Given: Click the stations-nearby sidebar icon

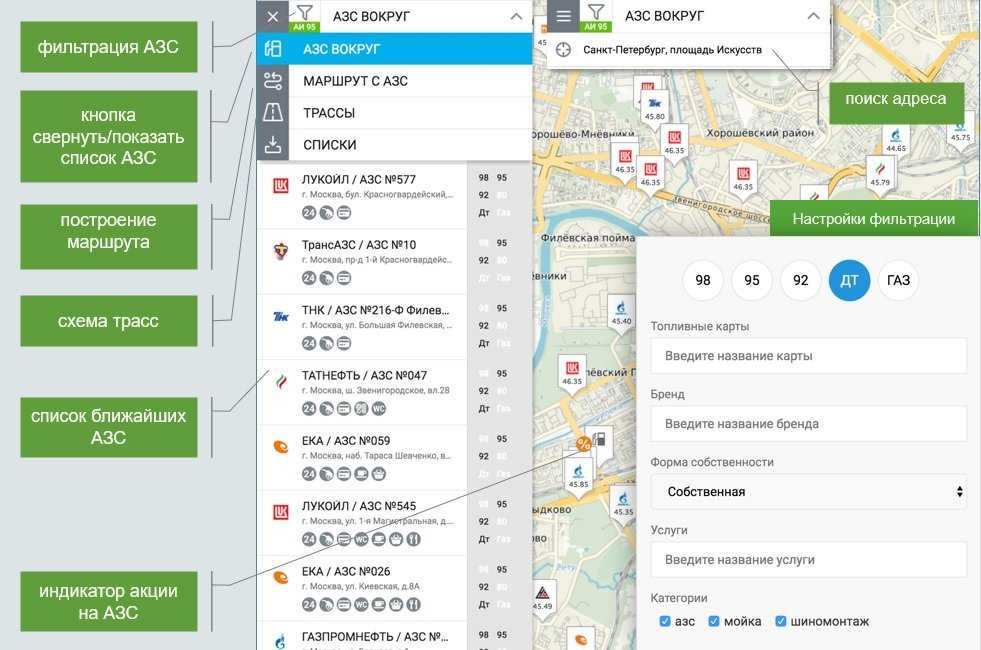Looking at the screenshot, I should tap(273, 49).
